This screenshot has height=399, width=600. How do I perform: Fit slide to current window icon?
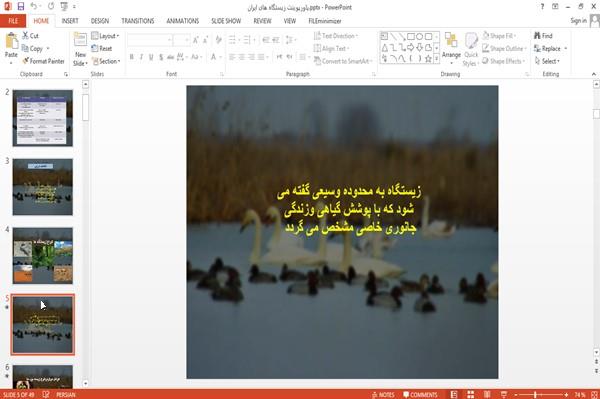594,395
